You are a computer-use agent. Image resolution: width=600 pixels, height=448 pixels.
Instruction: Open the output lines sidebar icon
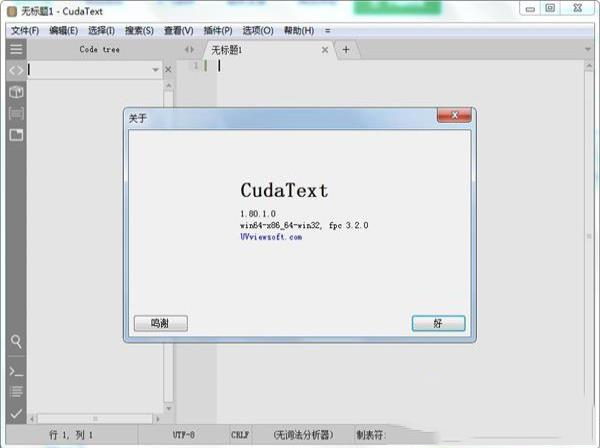(16, 392)
